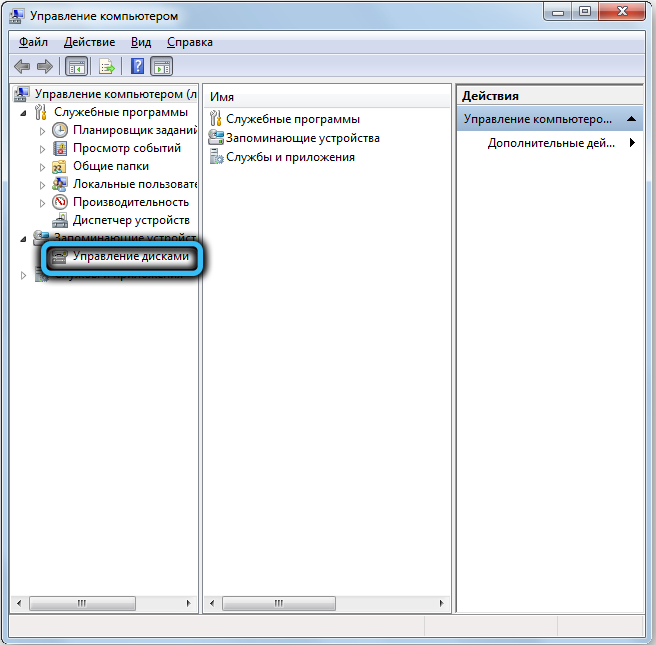Click the tree pane horizontal scrollbar thumb
This screenshot has height=645, width=656.
82,603
